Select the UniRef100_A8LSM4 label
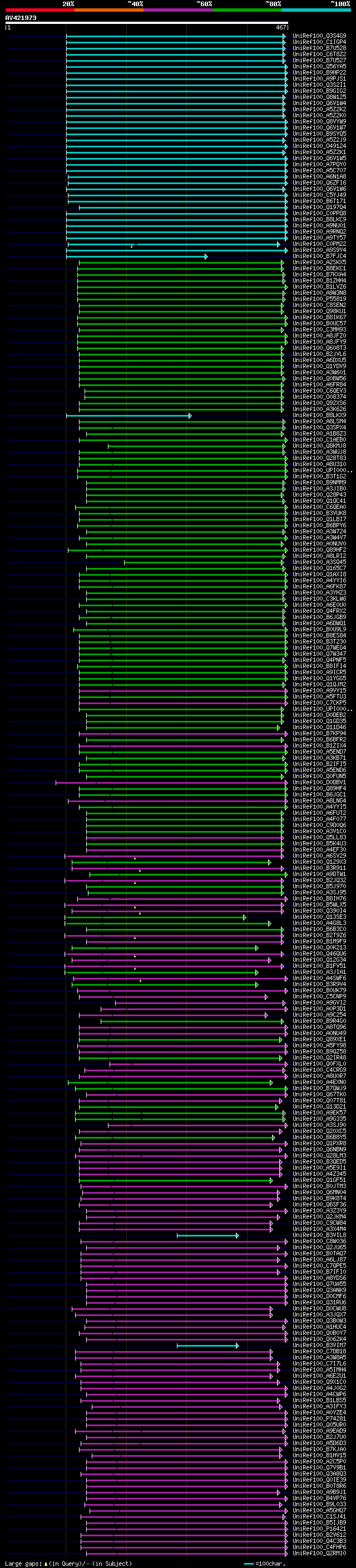This screenshot has width=356, height=1568. tap(319, 422)
